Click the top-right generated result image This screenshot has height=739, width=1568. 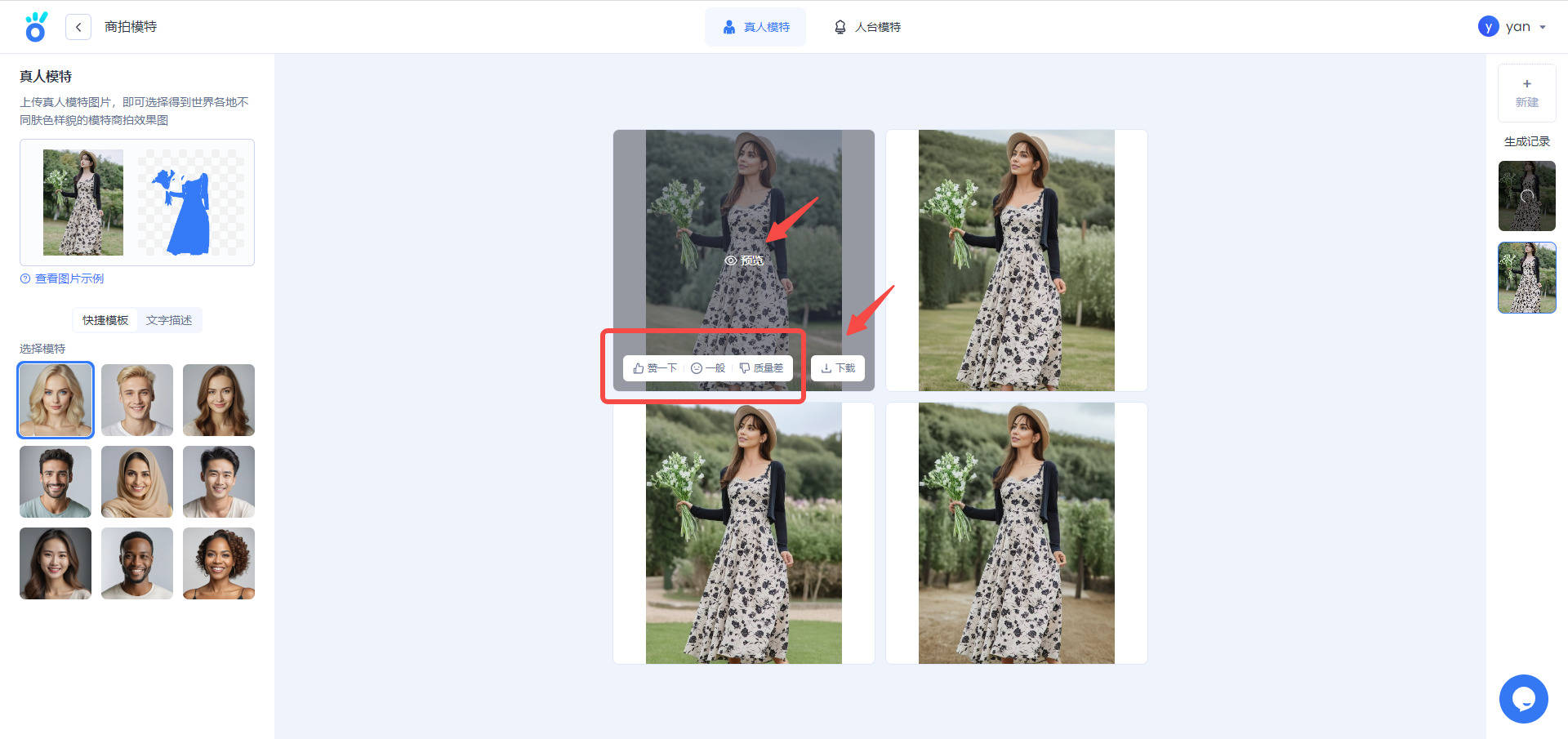(x=1016, y=260)
